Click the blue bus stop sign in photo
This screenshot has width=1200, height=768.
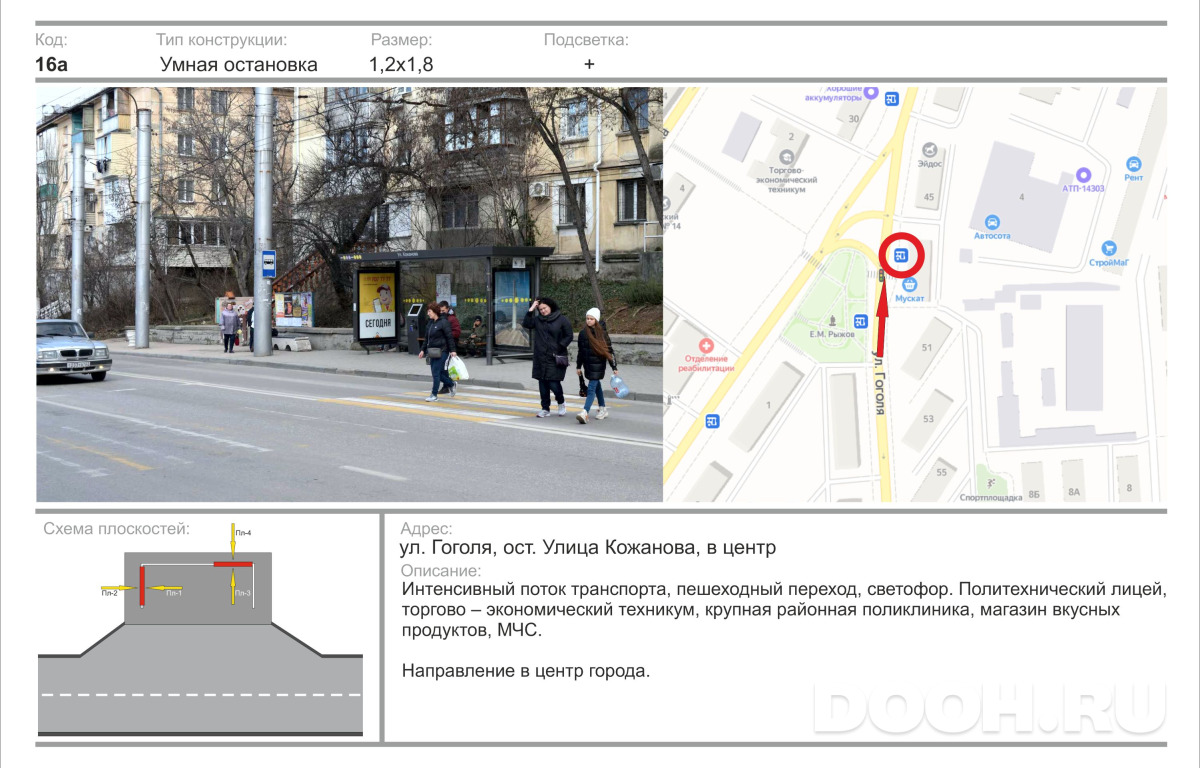click(x=269, y=264)
